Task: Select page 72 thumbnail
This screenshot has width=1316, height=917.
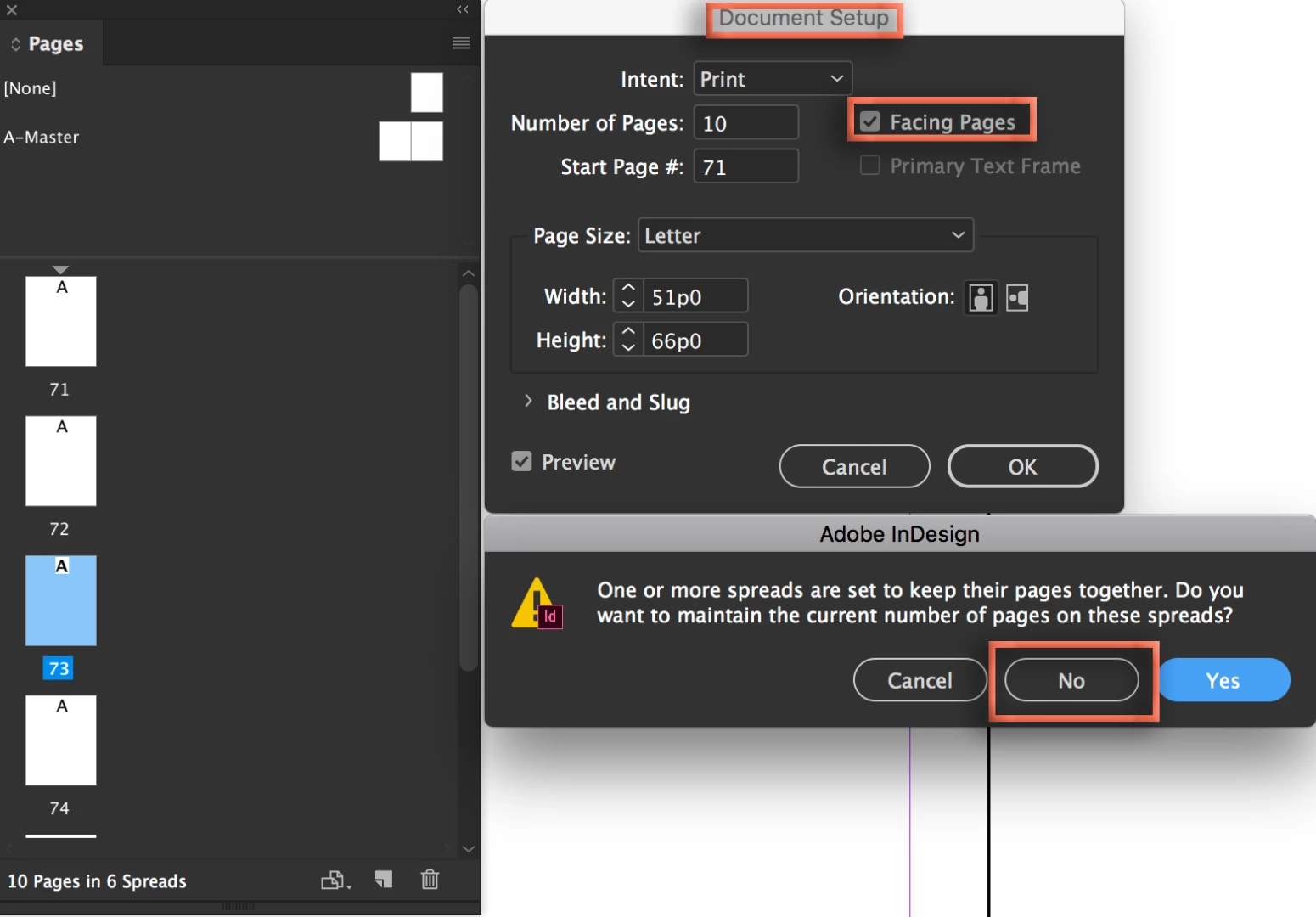Action: [61, 461]
